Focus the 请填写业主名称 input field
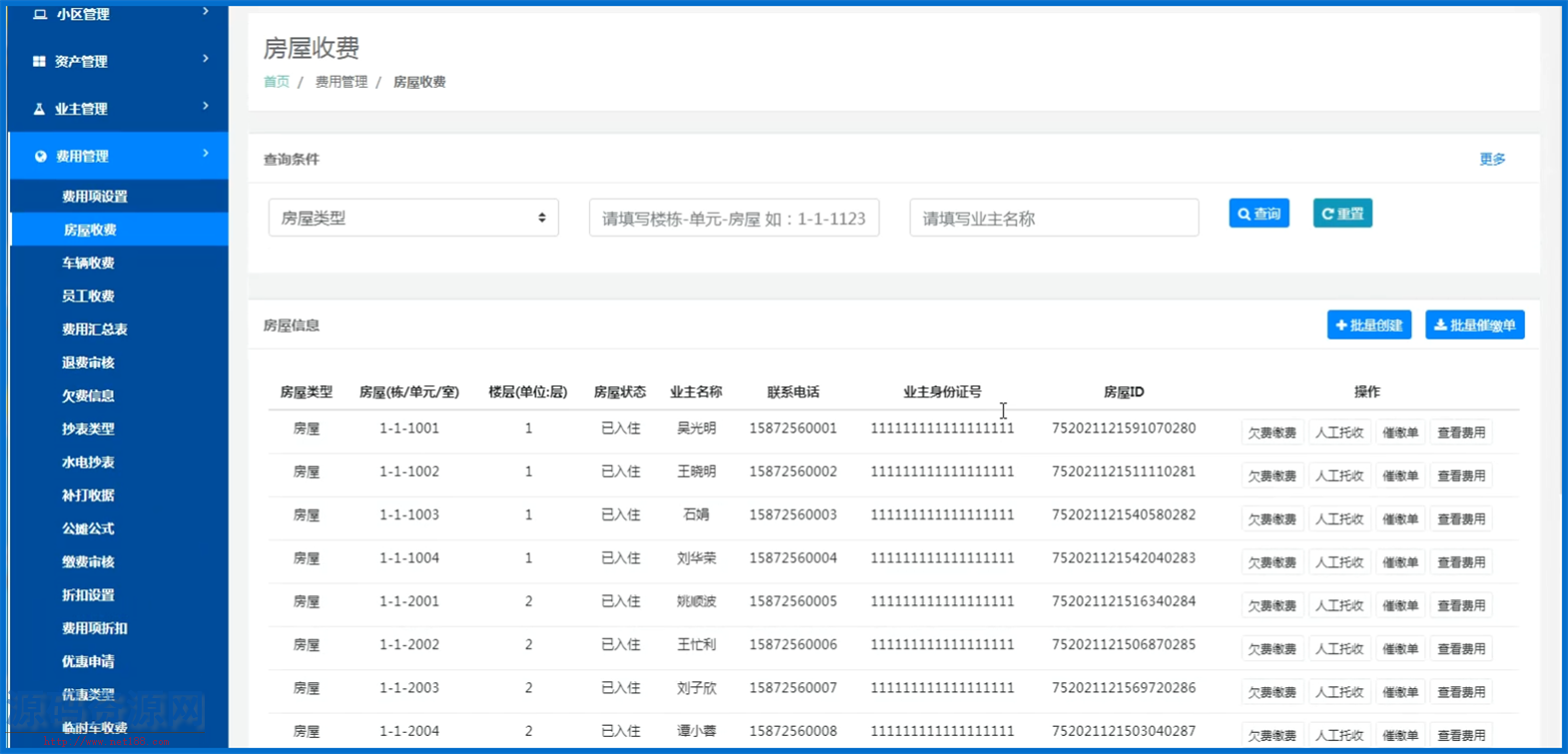Image resolution: width=1568 pixels, height=754 pixels. [x=1054, y=218]
